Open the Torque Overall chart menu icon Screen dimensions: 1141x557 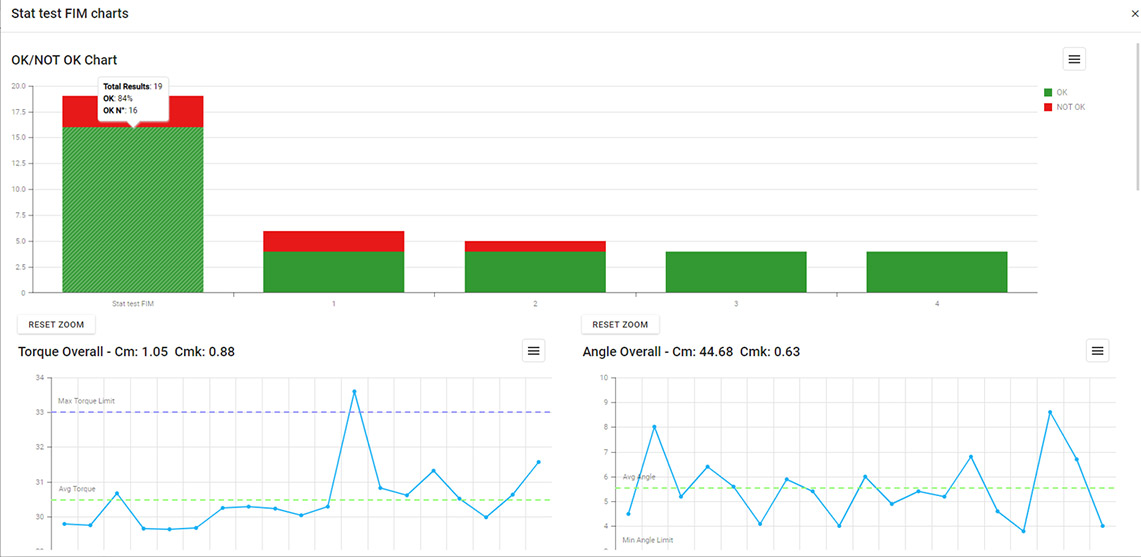coord(533,351)
